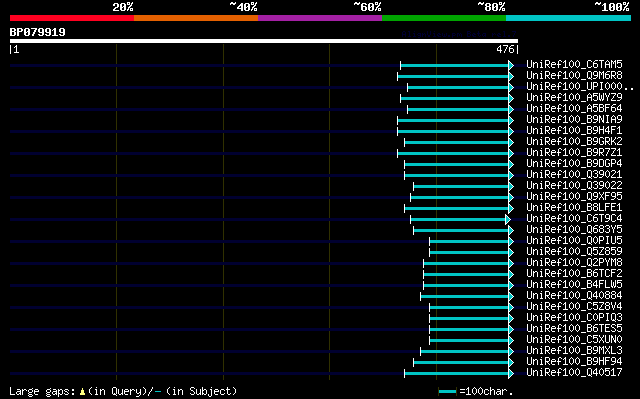Select the green ~80% identity color band

click(444, 18)
